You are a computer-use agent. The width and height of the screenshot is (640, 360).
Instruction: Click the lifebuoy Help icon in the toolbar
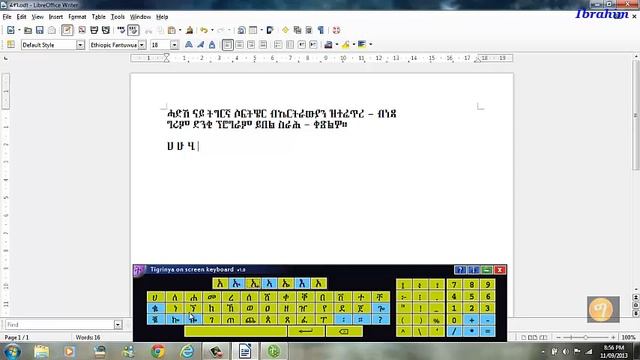(336, 30)
